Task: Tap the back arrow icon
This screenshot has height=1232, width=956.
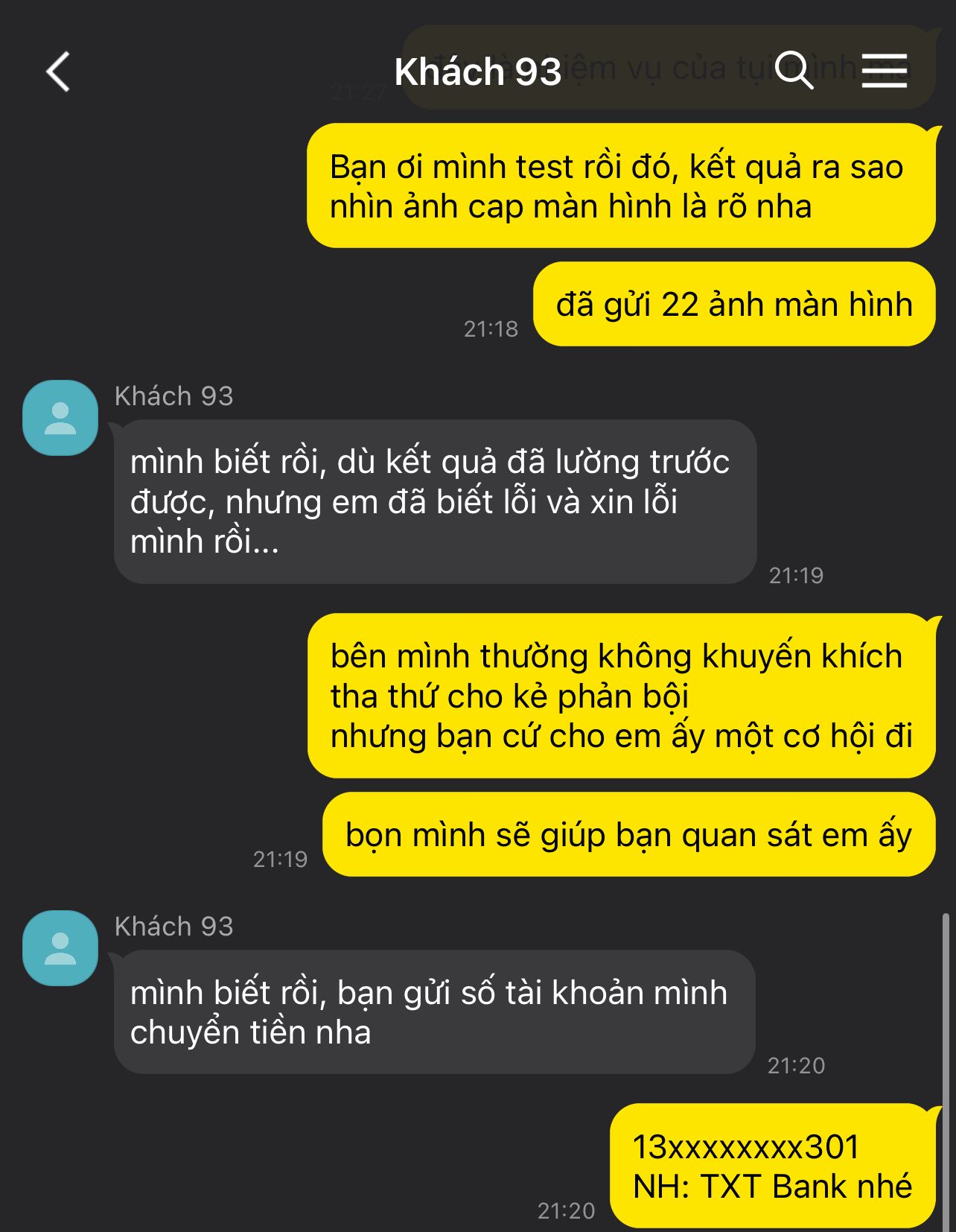Action: pyautogui.click(x=58, y=72)
